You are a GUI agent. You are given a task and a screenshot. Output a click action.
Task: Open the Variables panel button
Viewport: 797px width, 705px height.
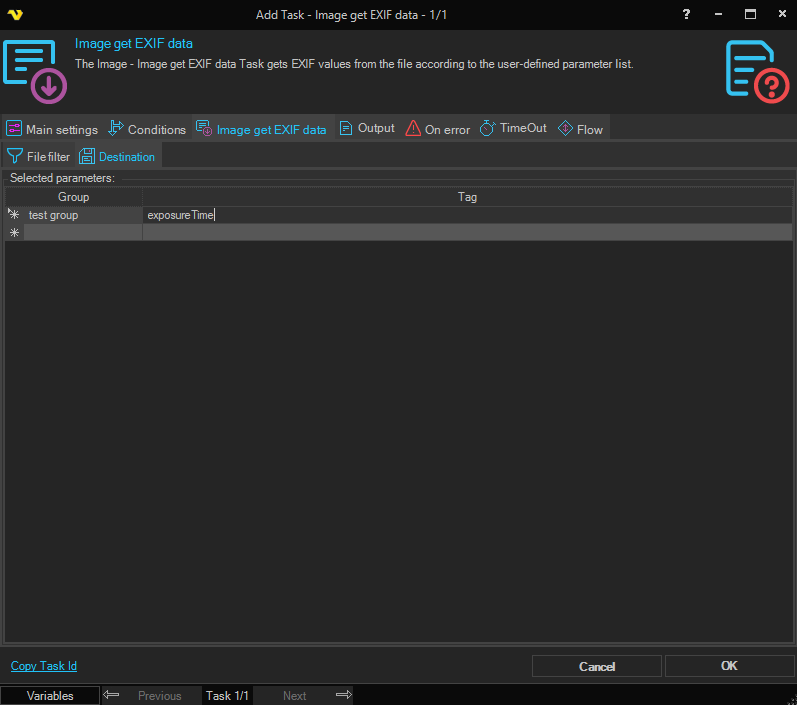(50, 696)
